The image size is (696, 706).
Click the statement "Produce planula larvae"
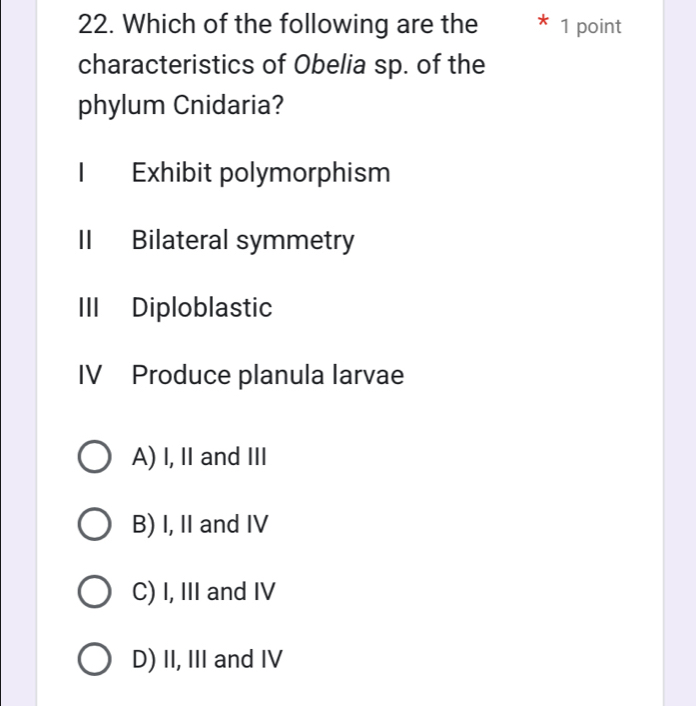point(268,376)
